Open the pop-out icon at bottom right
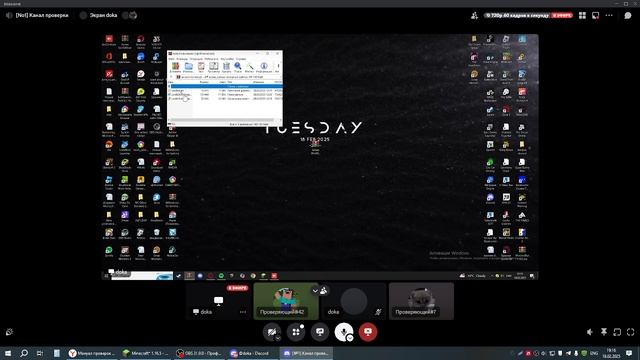Image resolution: width=640 pixels, height=360 pixels. [x=617, y=332]
